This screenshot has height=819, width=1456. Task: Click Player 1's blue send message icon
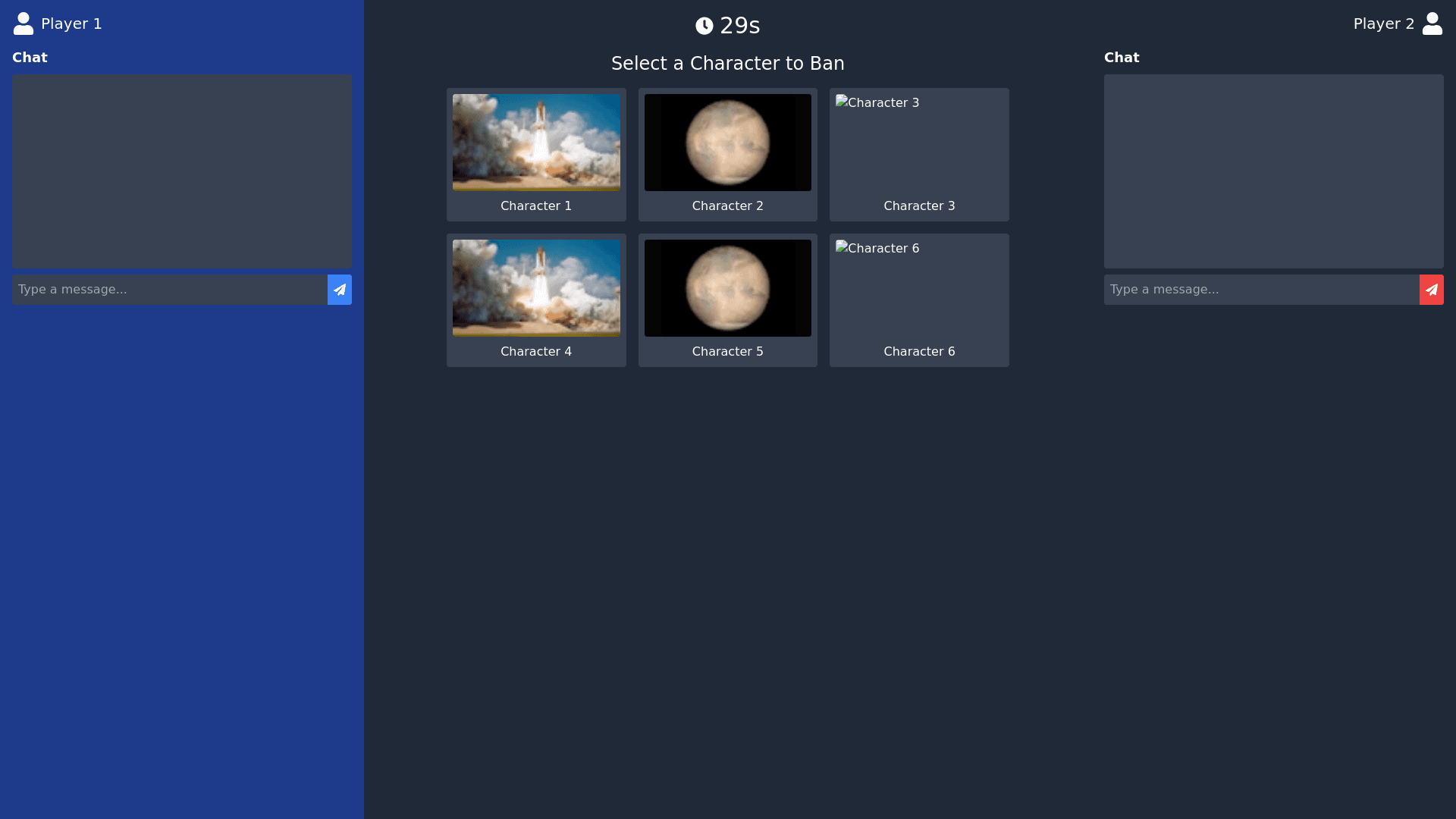339,290
